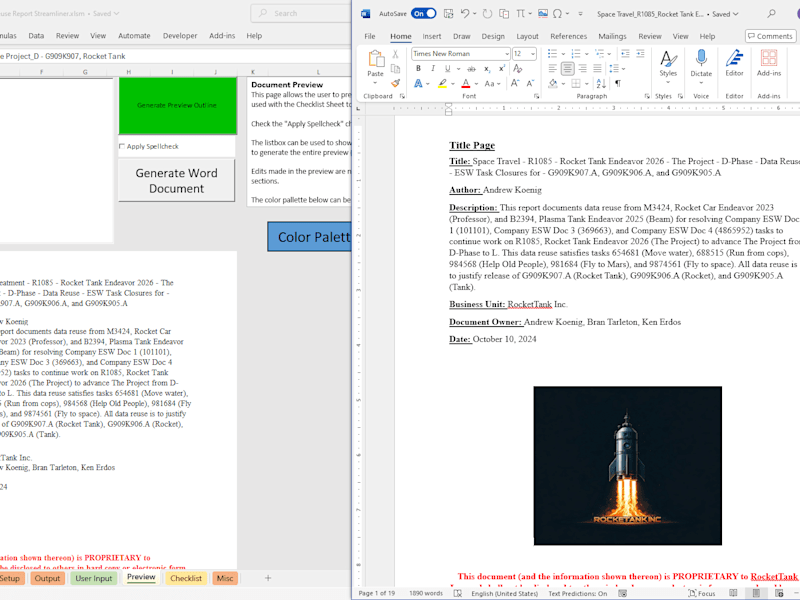
Task: Toggle Subscript formatting
Action: click(x=487, y=68)
